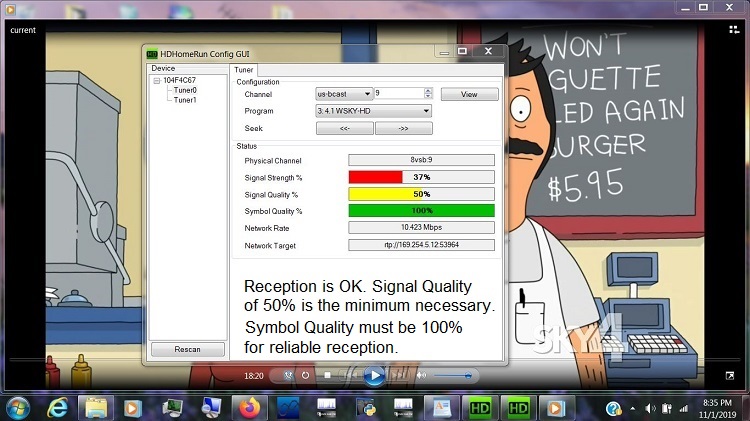Show hidden system tray icons arrow
This screenshot has height=421, width=750.
click(633, 409)
